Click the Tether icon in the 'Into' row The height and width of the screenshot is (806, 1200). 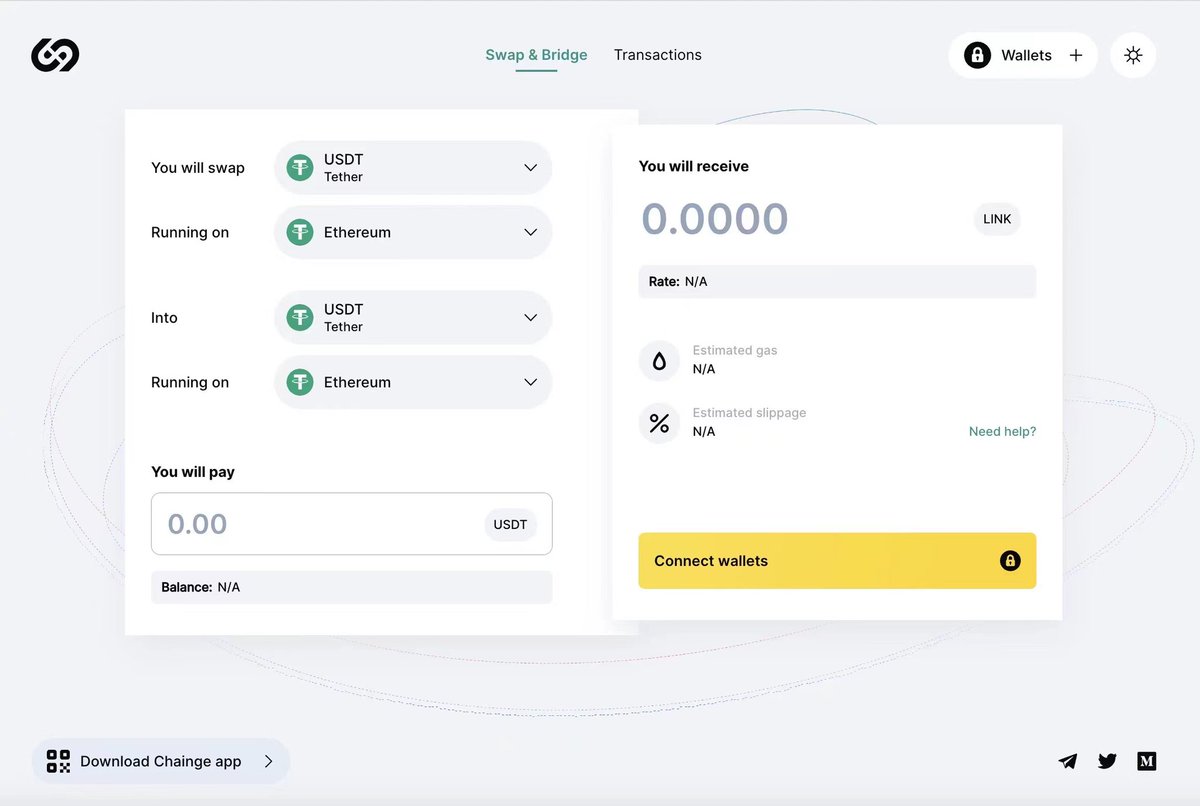(300, 317)
